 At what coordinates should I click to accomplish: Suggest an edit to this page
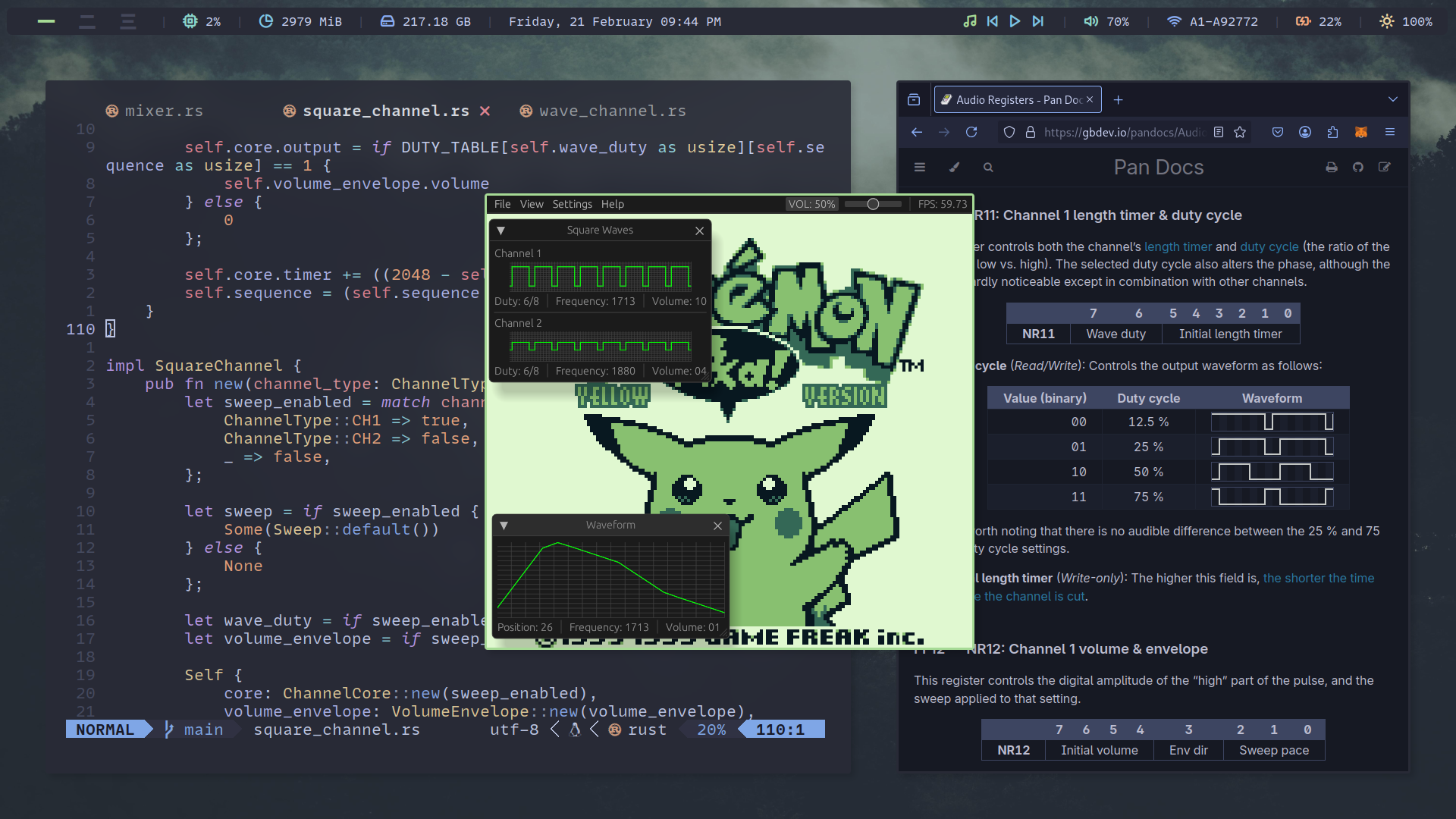1385,168
